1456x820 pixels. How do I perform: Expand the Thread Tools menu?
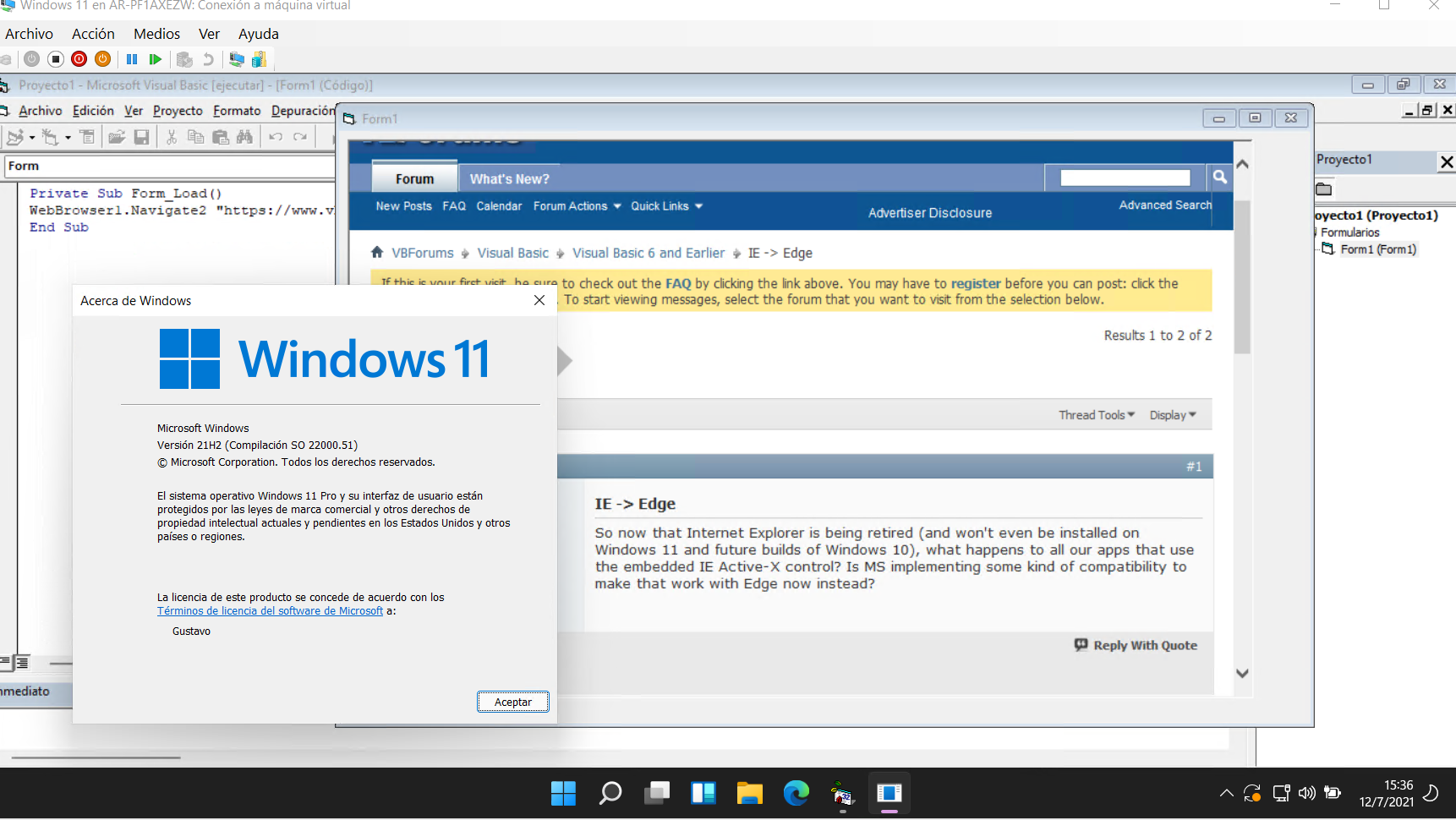1096,415
